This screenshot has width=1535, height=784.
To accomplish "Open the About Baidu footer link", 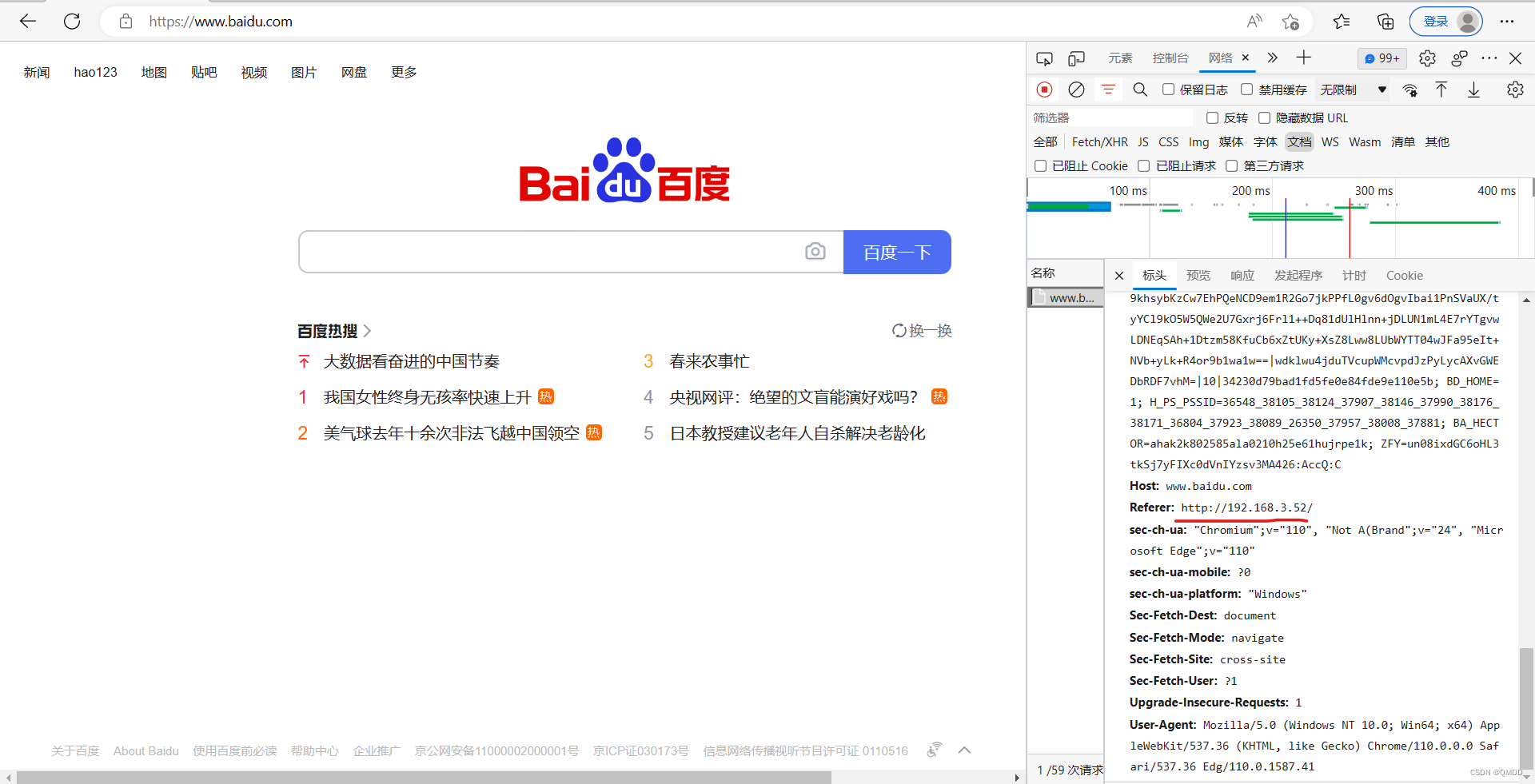I will [146, 751].
